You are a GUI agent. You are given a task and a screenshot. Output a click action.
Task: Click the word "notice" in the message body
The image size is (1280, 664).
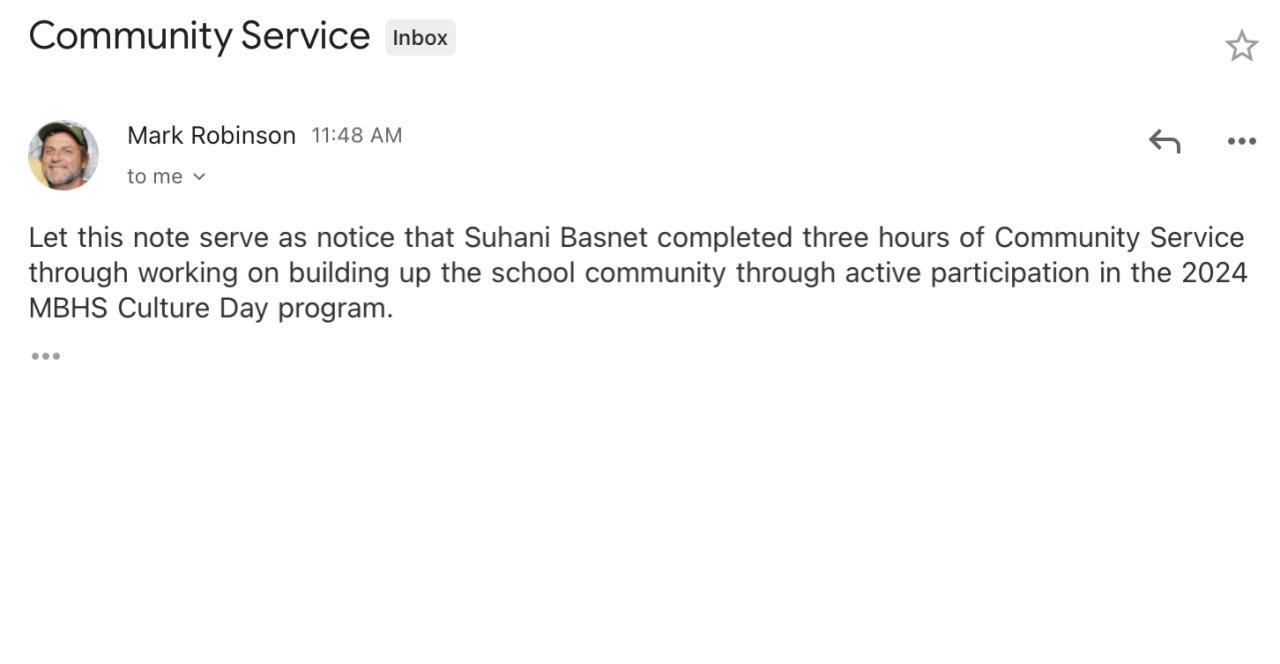355,238
